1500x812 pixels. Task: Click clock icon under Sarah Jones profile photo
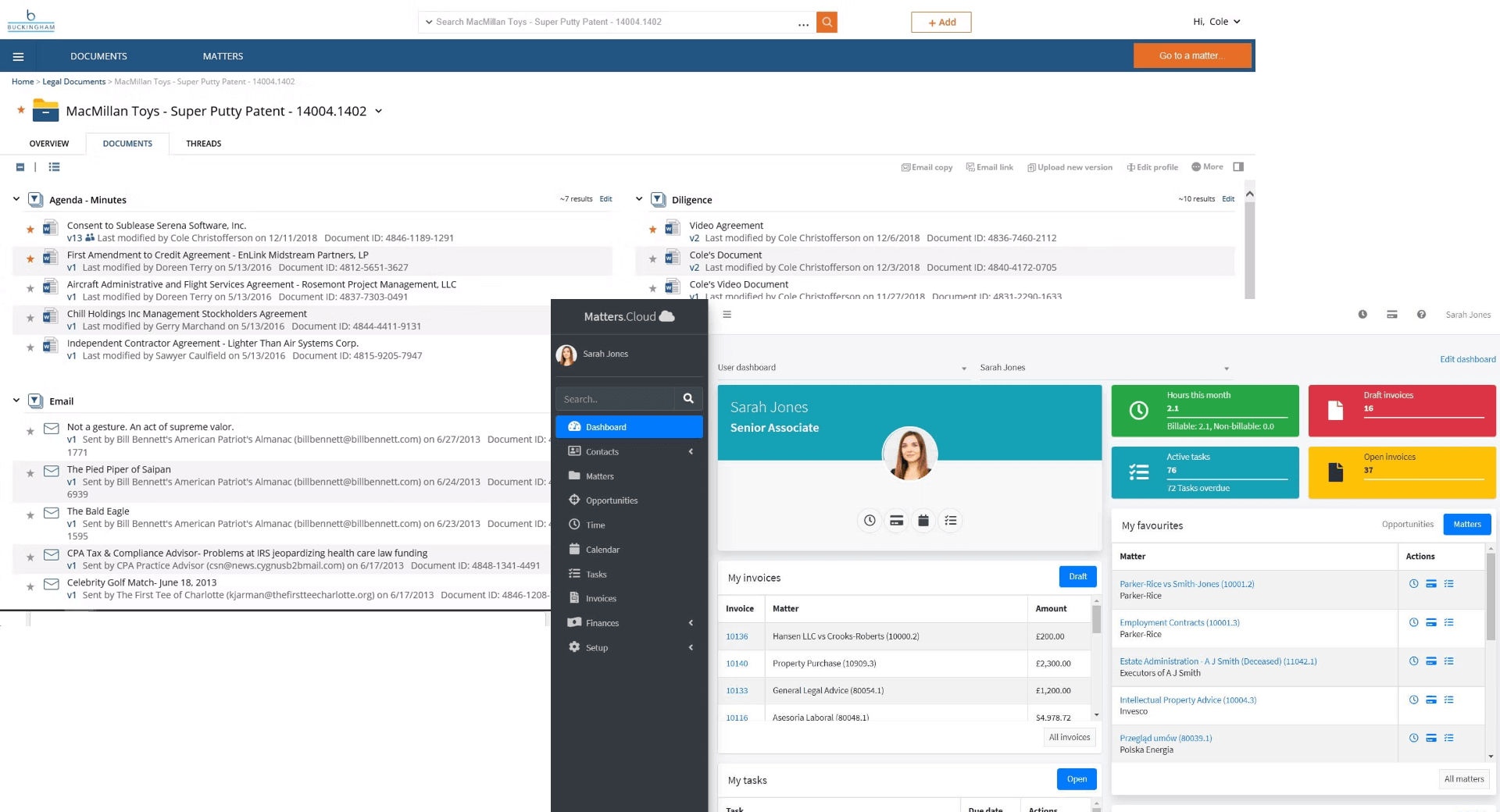tap(870, 521)
